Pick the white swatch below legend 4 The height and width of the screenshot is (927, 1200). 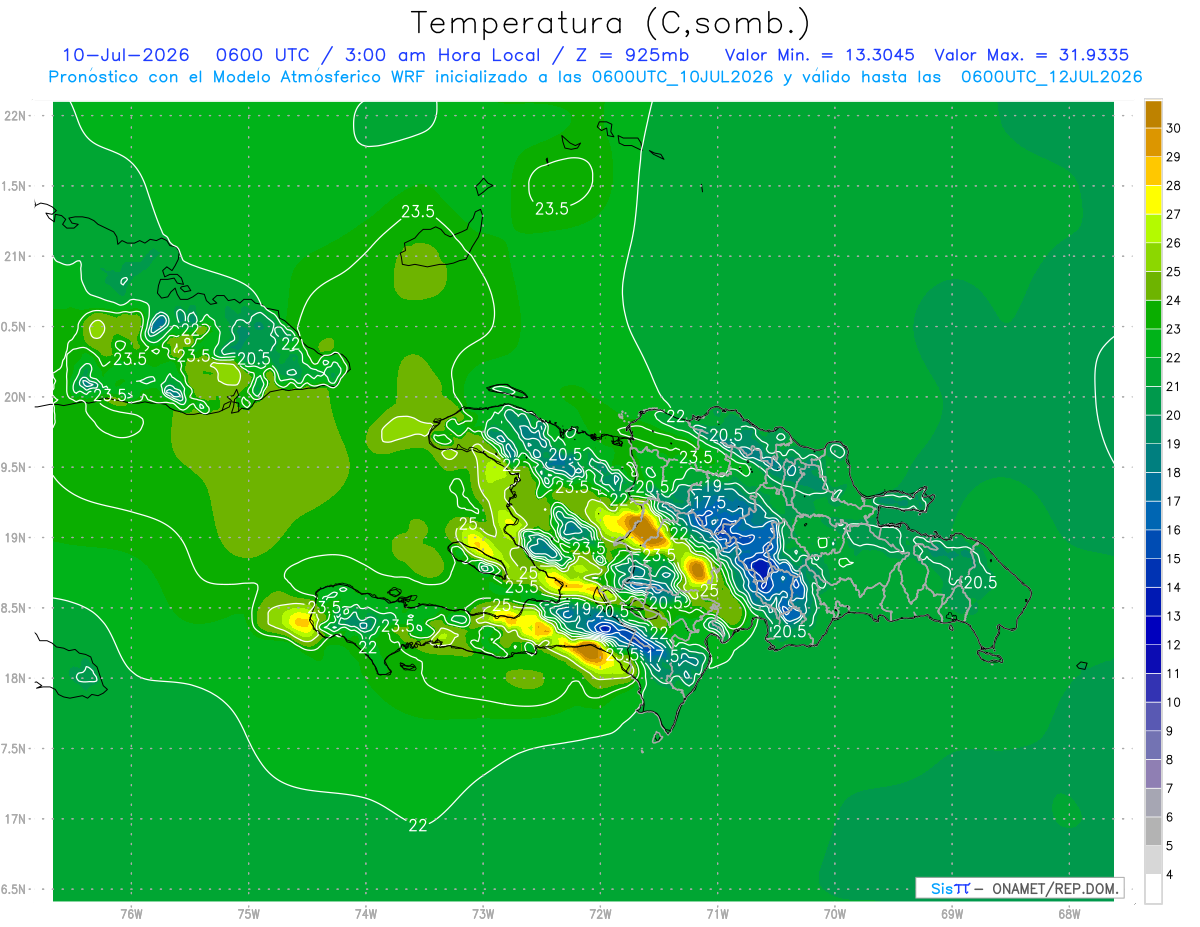[1153, 889]
